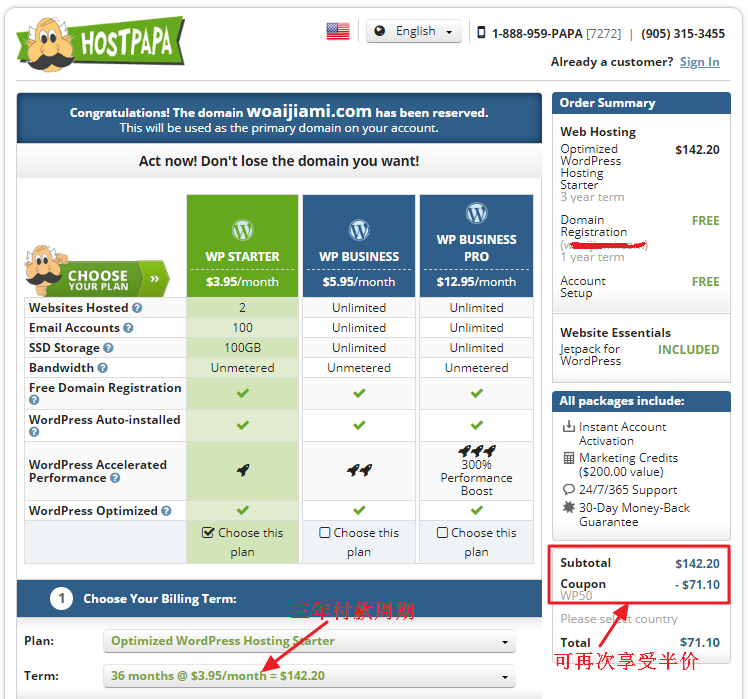Image resolution: width=748 pixels, height=699 pixels.
Task: Click the (905) 315-3455 phone number
Action: pos(683,34)
